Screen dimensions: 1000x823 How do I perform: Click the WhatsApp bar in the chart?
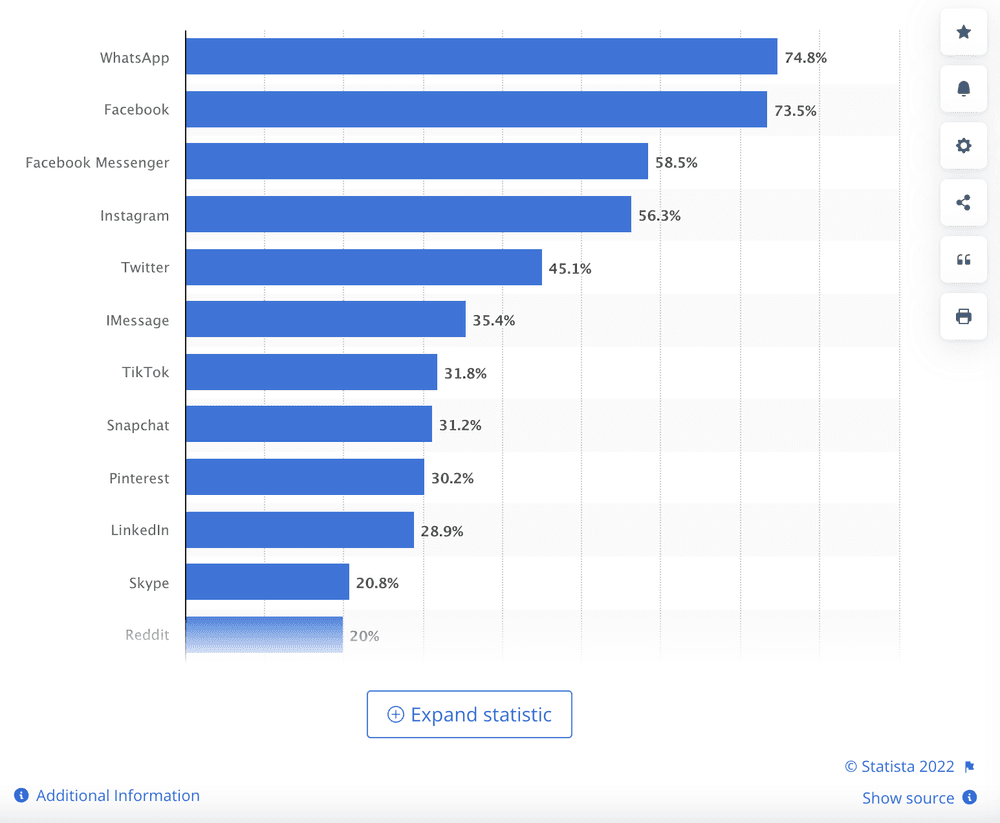pyautogui.click(x=480, y=57)
